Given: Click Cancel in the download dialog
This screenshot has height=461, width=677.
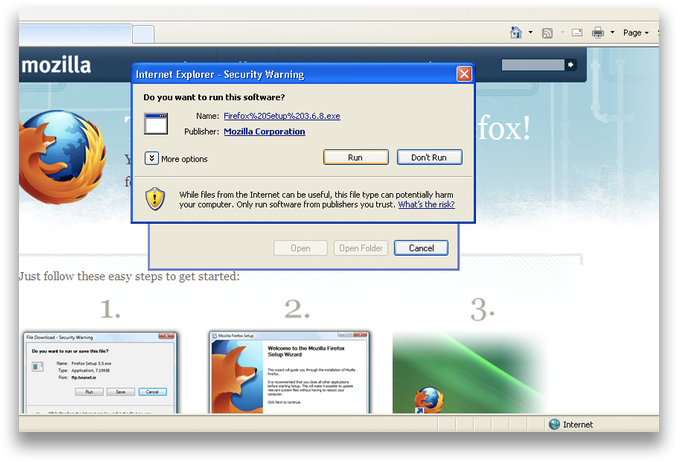Looking at the screenshot, I should [x=421, y=248].
